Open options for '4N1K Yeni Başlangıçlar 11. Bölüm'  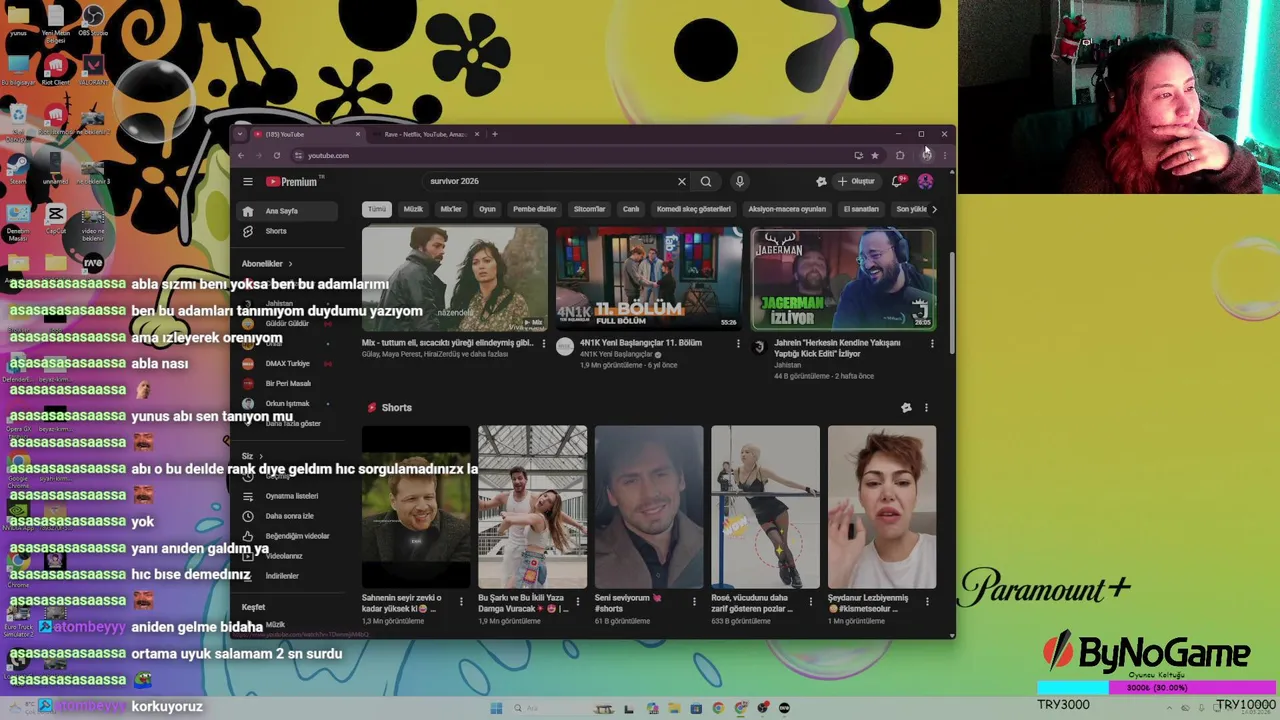tap(738, 344)
